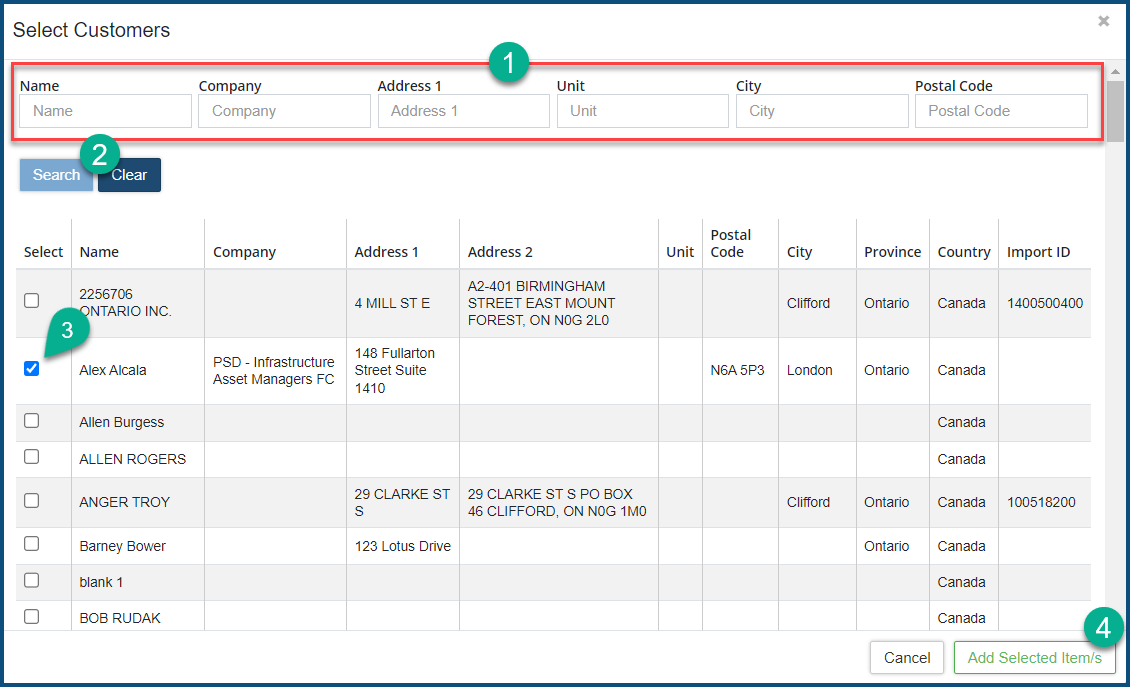Image resolution: width=1130 pixels, height=687 pixels.
Task: Uncheck the Alex Alcala checkbox
Action: (x=32, y=368)
